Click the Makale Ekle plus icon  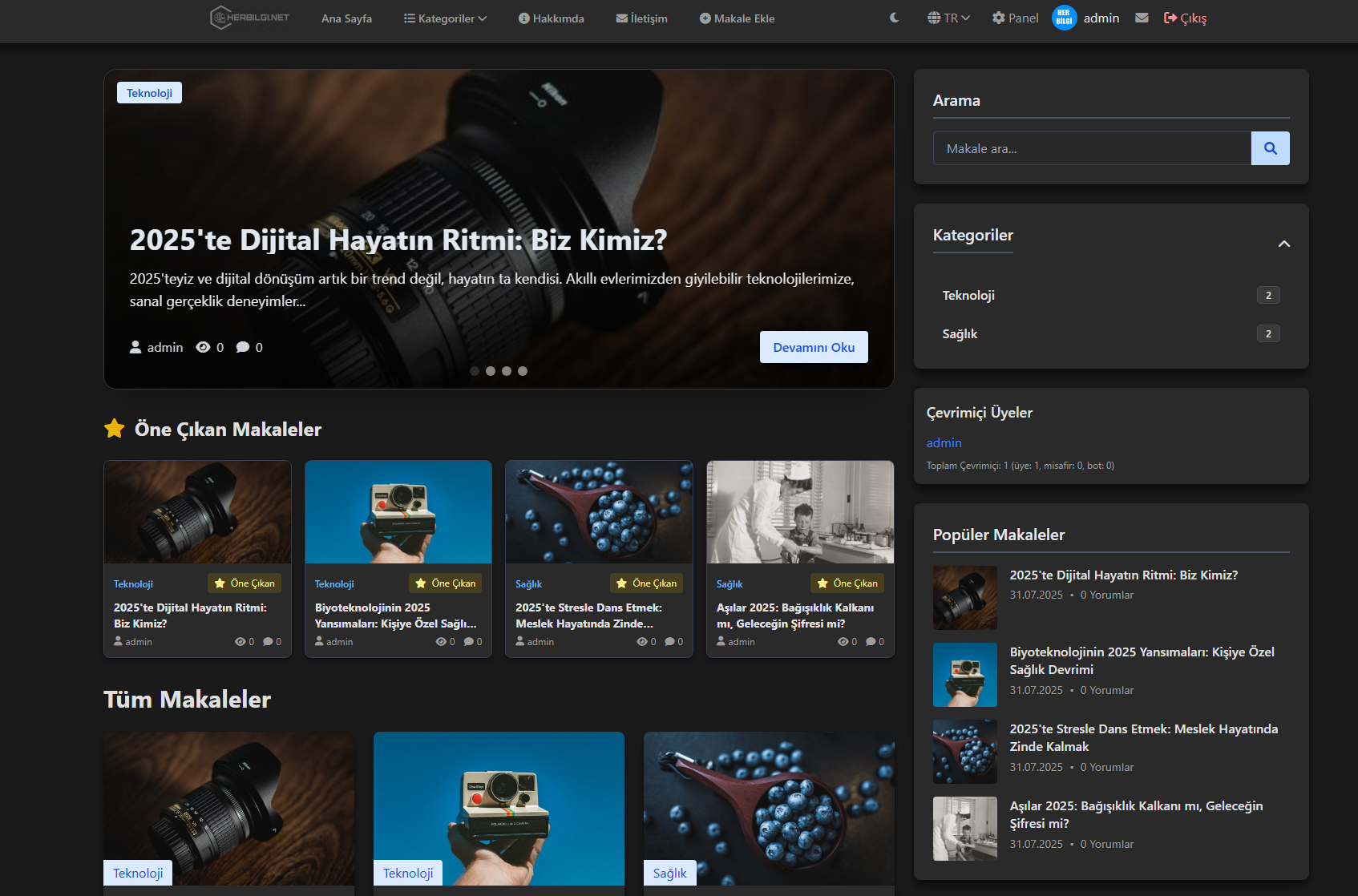pyautogui.click(x=705, y=18)
